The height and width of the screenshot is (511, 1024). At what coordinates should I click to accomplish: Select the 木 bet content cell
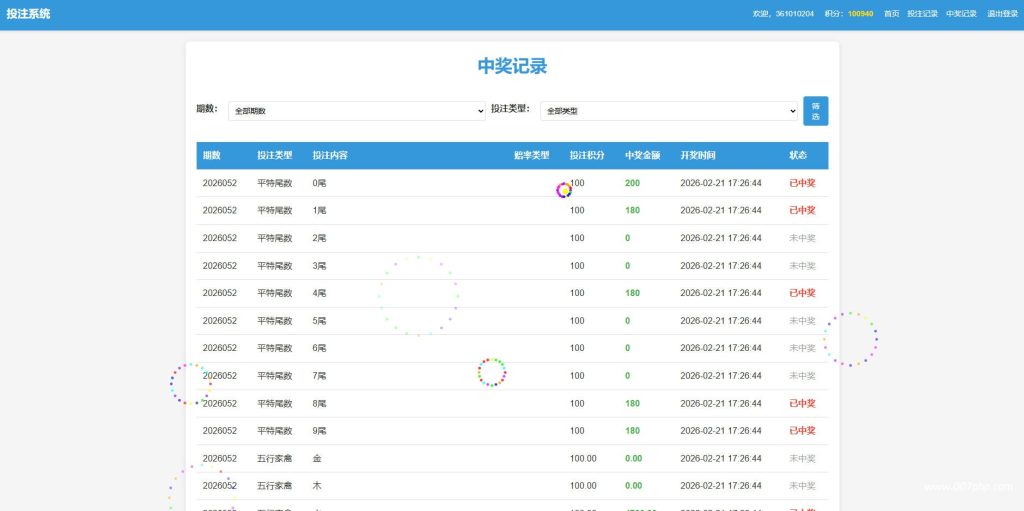point(317,486)
